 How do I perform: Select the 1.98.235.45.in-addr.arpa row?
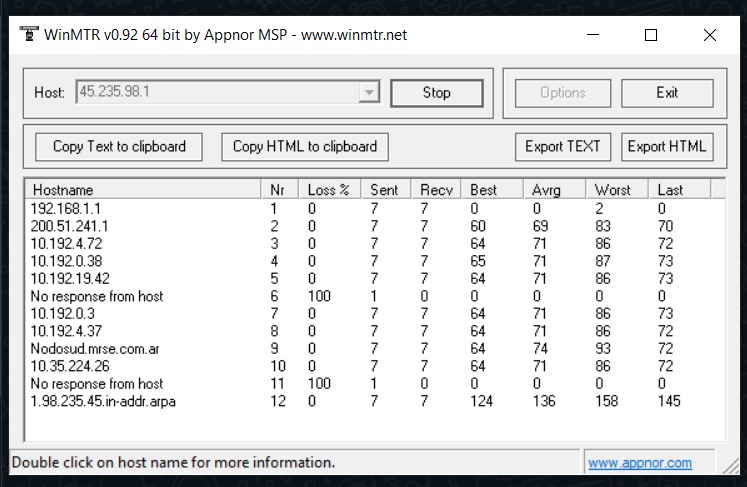(374, 401)
